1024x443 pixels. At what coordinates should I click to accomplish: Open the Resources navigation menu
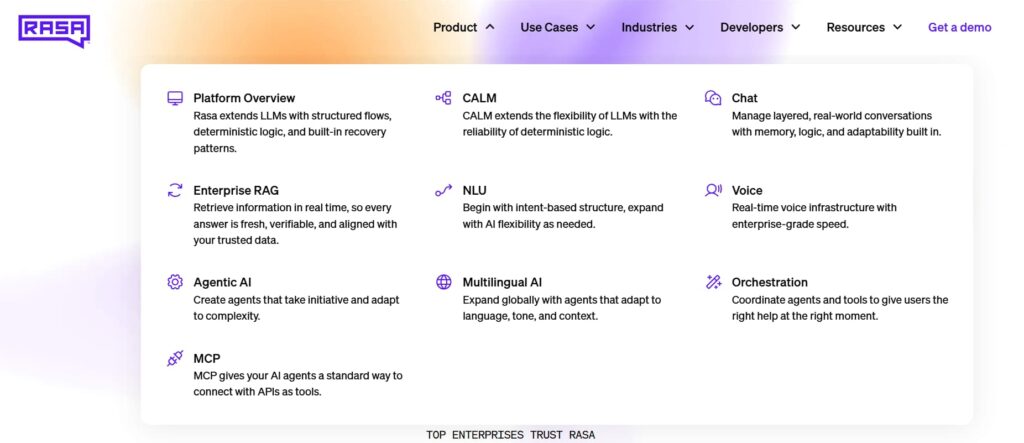(863, 28)
